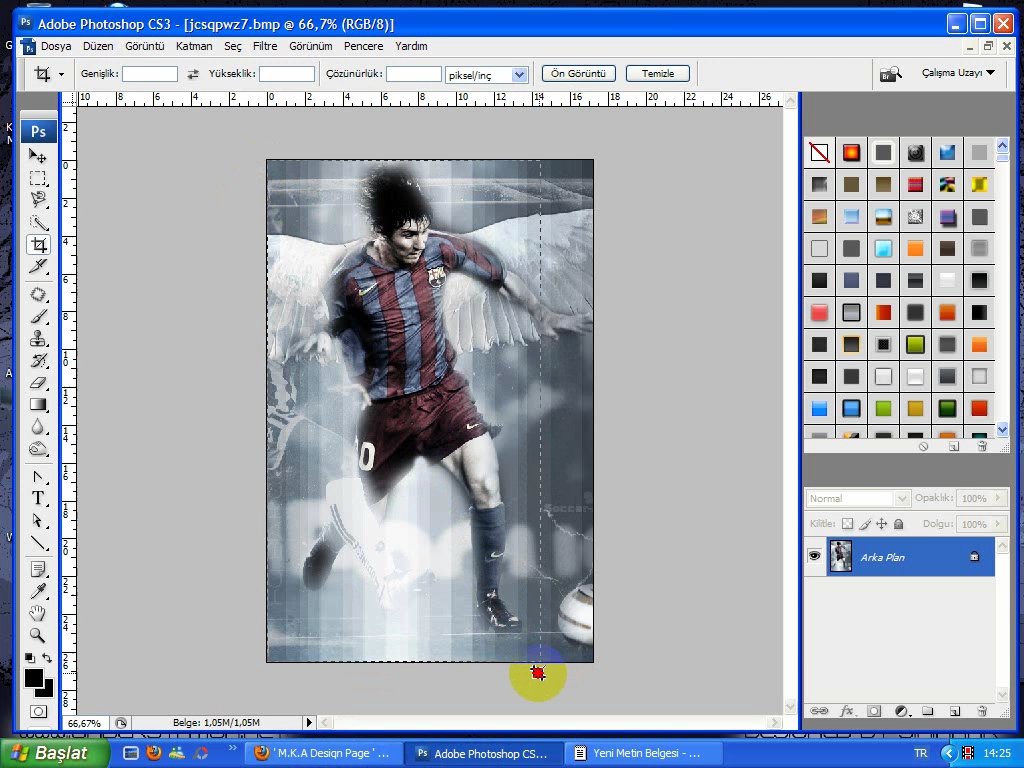Swap the Genişlik and Yükseklik values
Screen dimensions: 1024x768
[x=193, y=74]
